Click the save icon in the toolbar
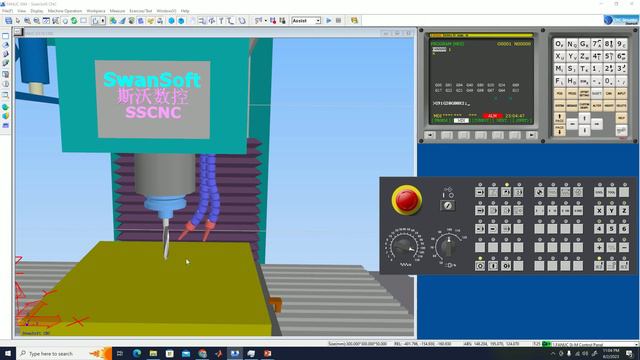640x360 pixels. click(9, 20)
